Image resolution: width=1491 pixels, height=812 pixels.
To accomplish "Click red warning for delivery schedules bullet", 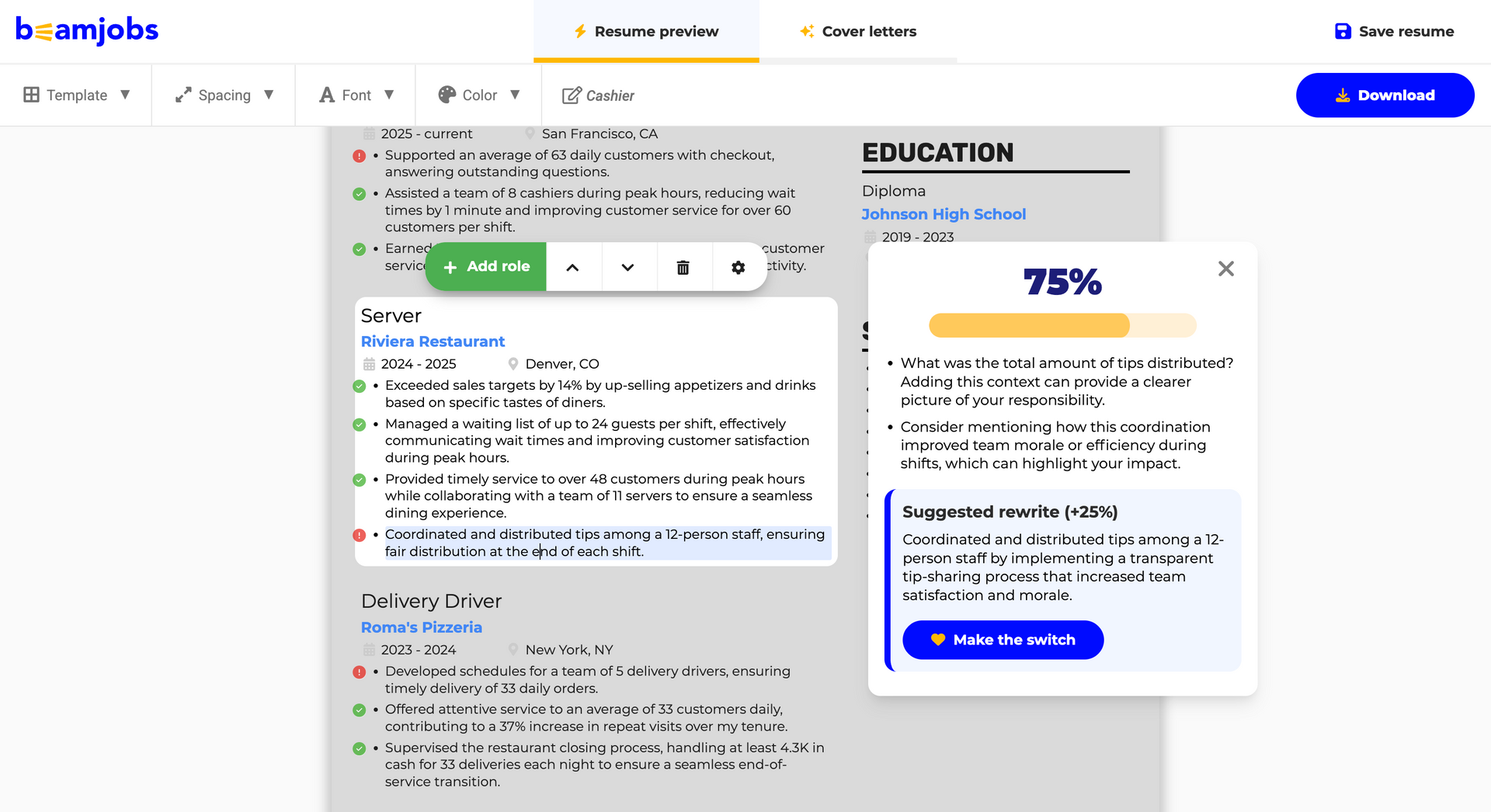I will (x=359, y=672).
